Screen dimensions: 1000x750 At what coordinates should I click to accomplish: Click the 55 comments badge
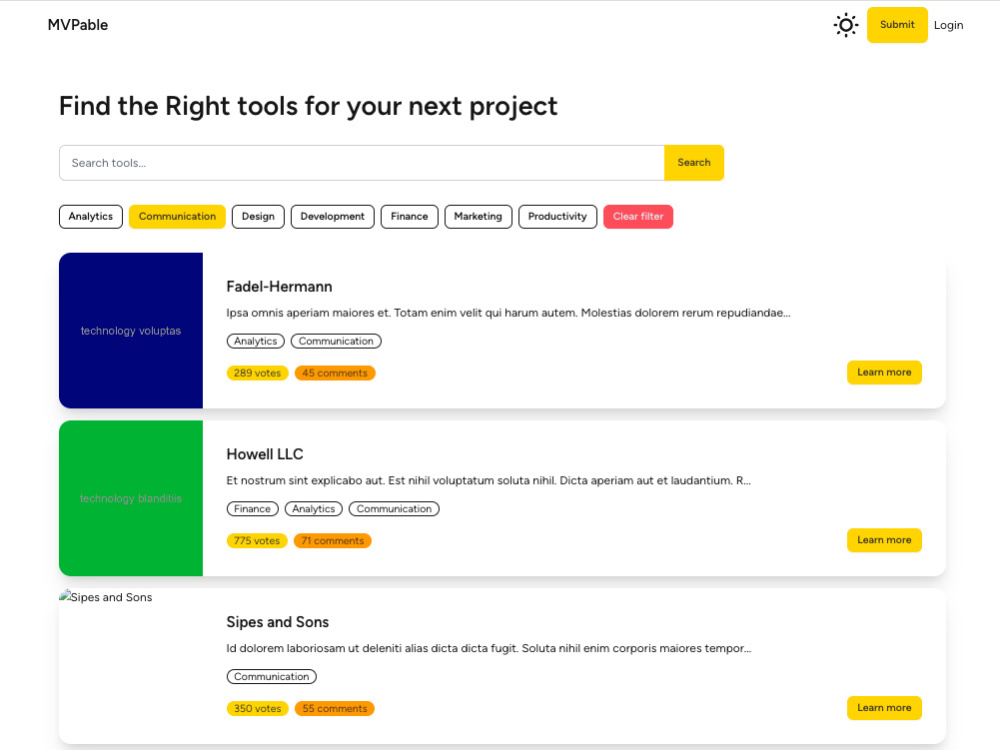click(x=335, y=709)
